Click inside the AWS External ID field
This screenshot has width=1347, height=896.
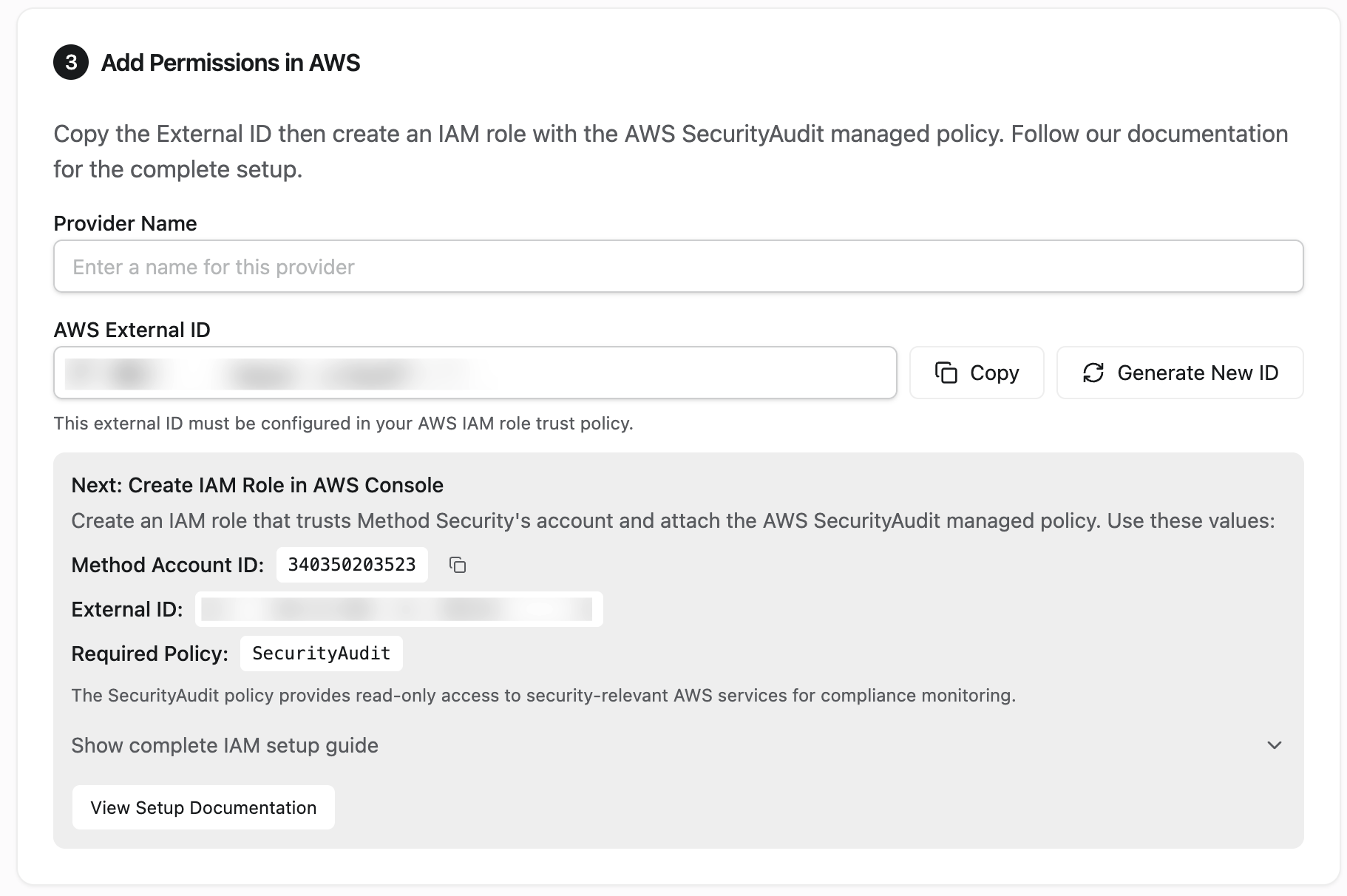tap(475, 373)
